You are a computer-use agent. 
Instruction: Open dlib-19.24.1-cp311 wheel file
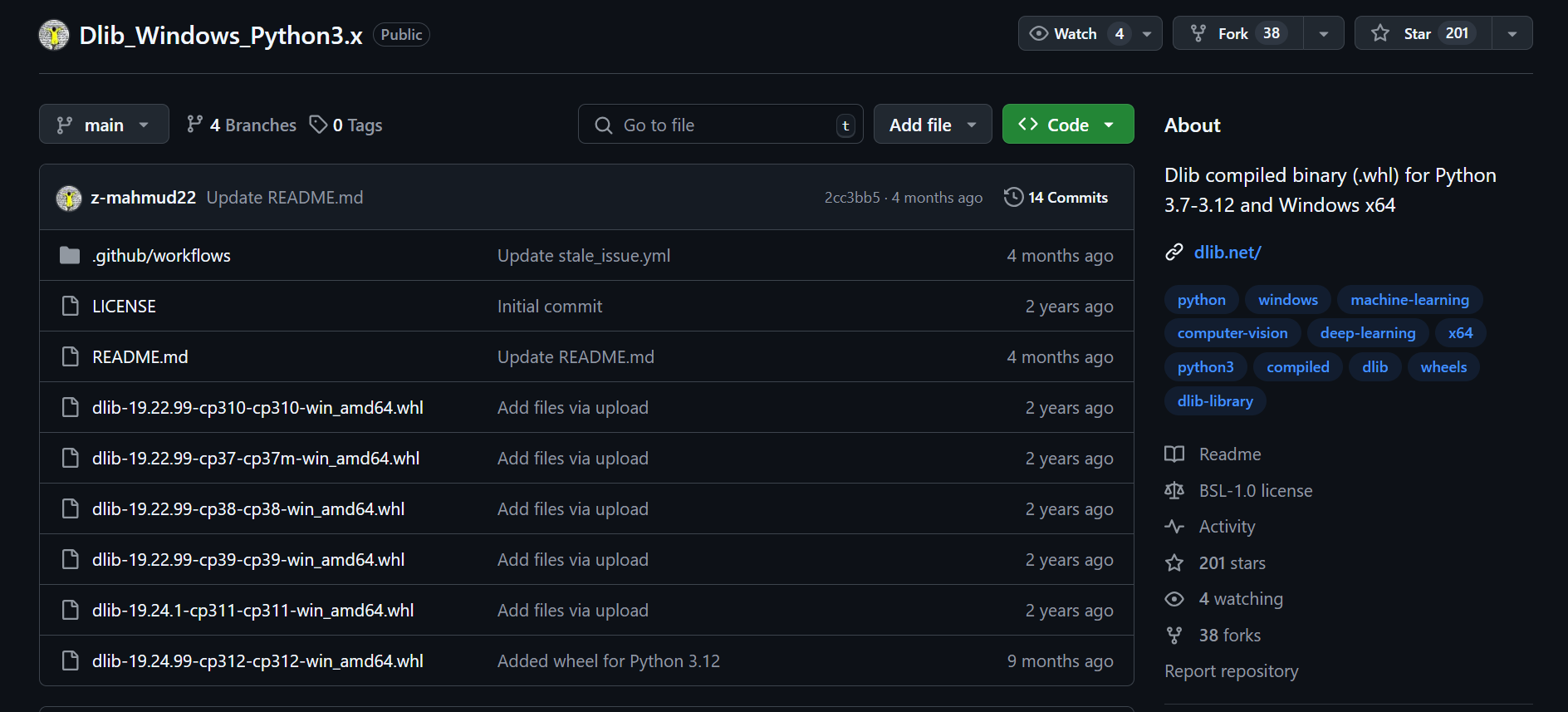(253, 611)
